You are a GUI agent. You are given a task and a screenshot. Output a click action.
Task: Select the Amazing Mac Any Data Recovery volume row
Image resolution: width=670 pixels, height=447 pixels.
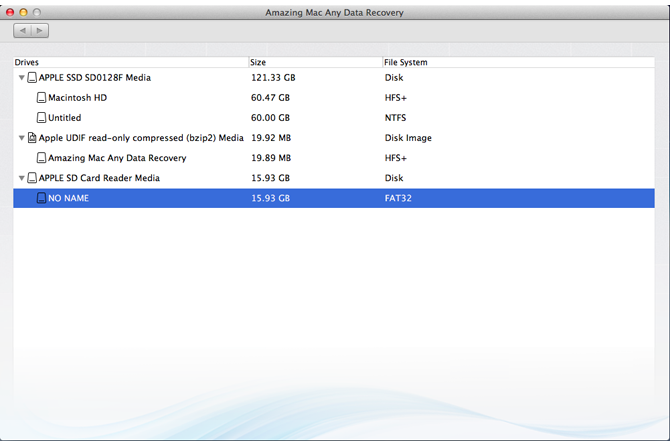334,158
